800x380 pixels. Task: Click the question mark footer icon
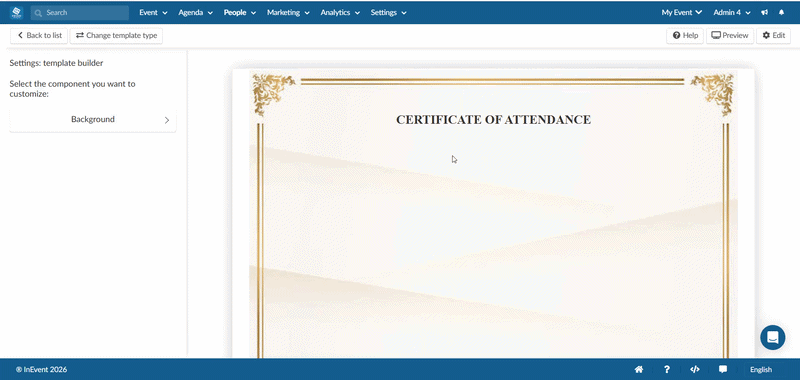666,369
